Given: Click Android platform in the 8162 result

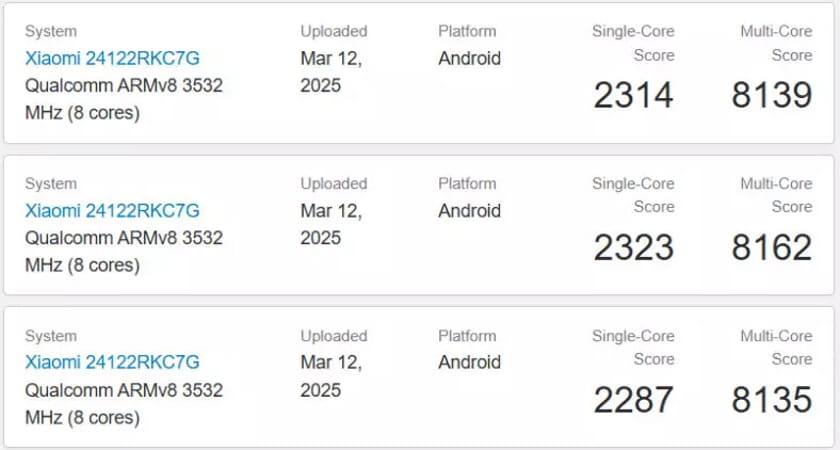Looking at the screenshot, I should tap(469, 211).
